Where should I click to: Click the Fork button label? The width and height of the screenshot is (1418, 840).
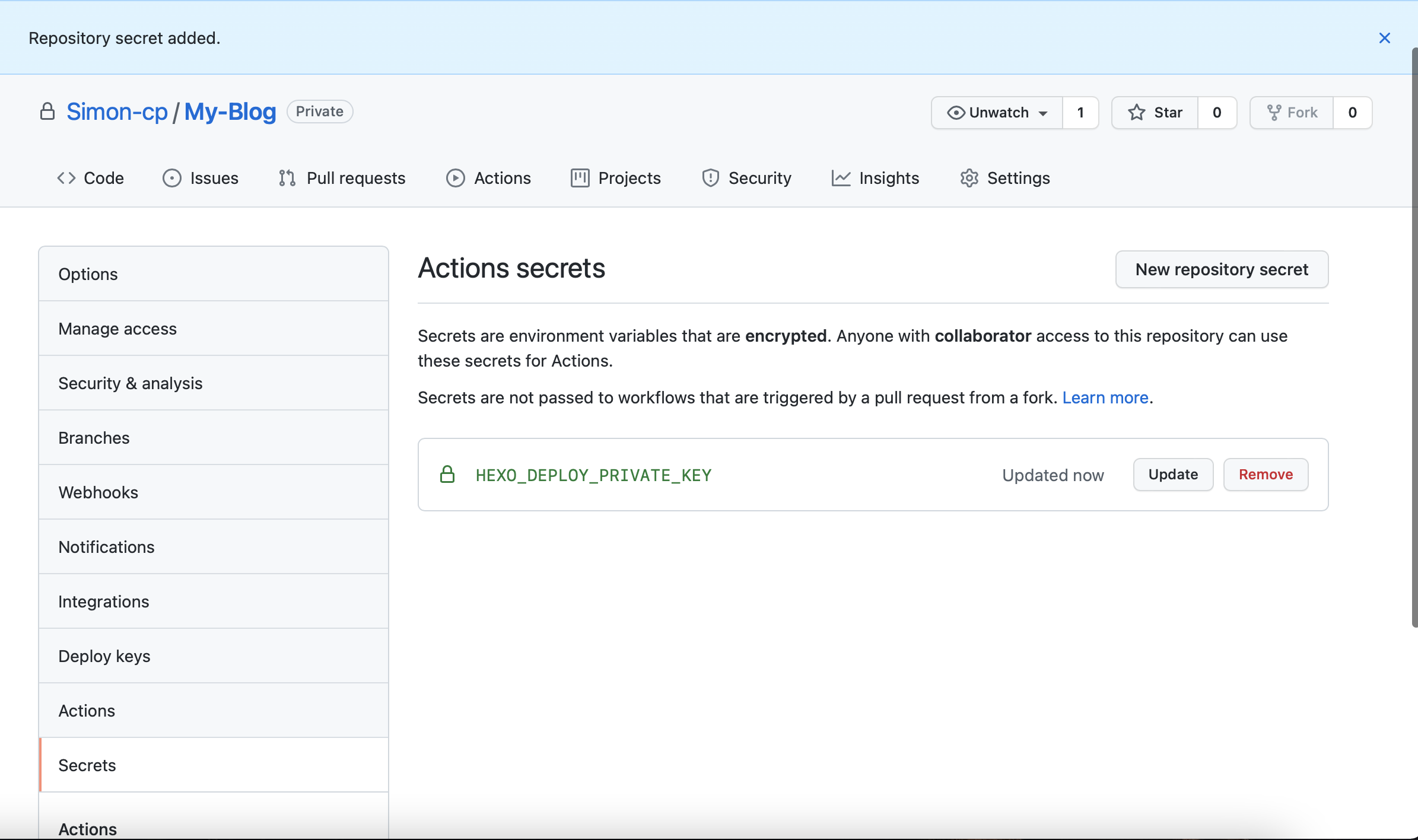click(1302, 113)
